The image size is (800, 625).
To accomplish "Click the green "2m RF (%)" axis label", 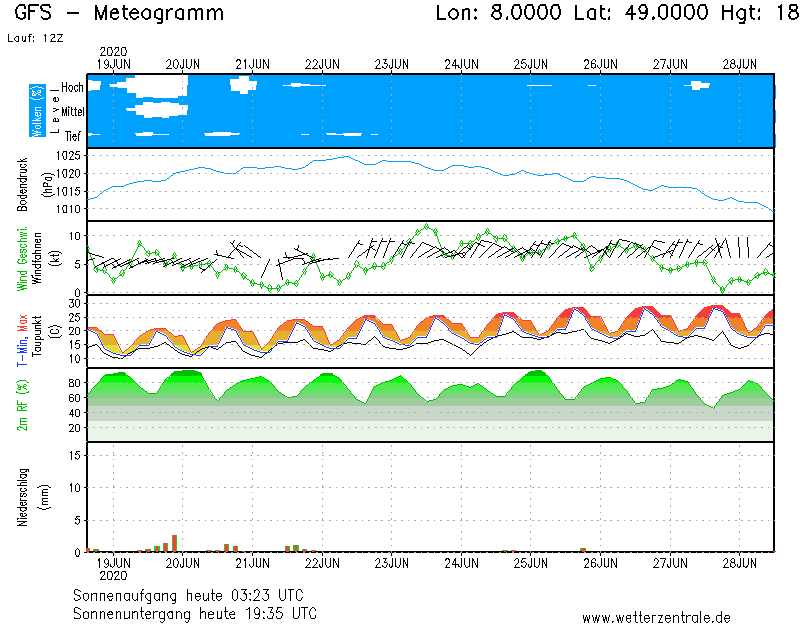I will (x=22, y=405).
